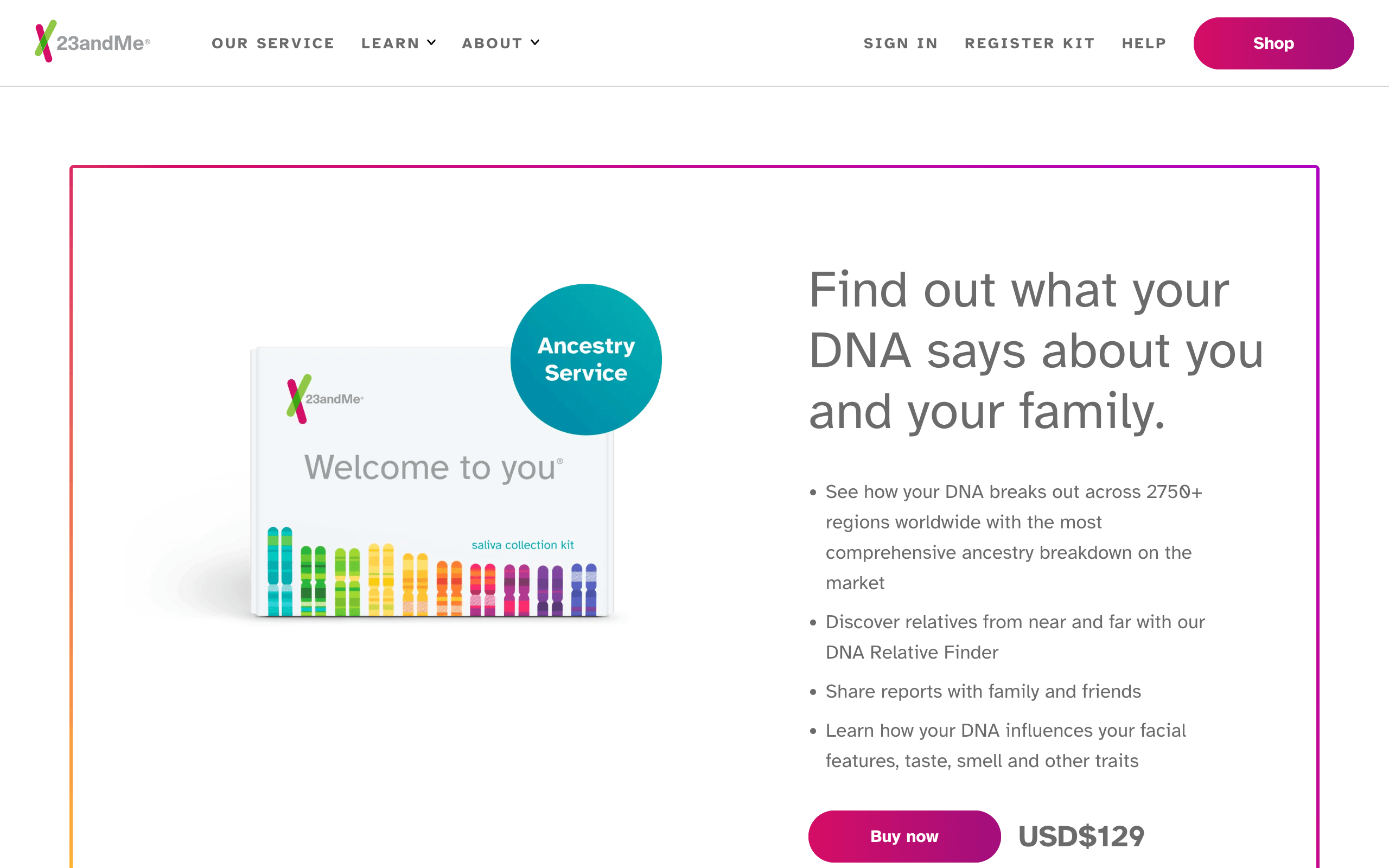Screen dimensions: 1389x868
Task: Go to the HELP section
Action: click(1143, 43)
